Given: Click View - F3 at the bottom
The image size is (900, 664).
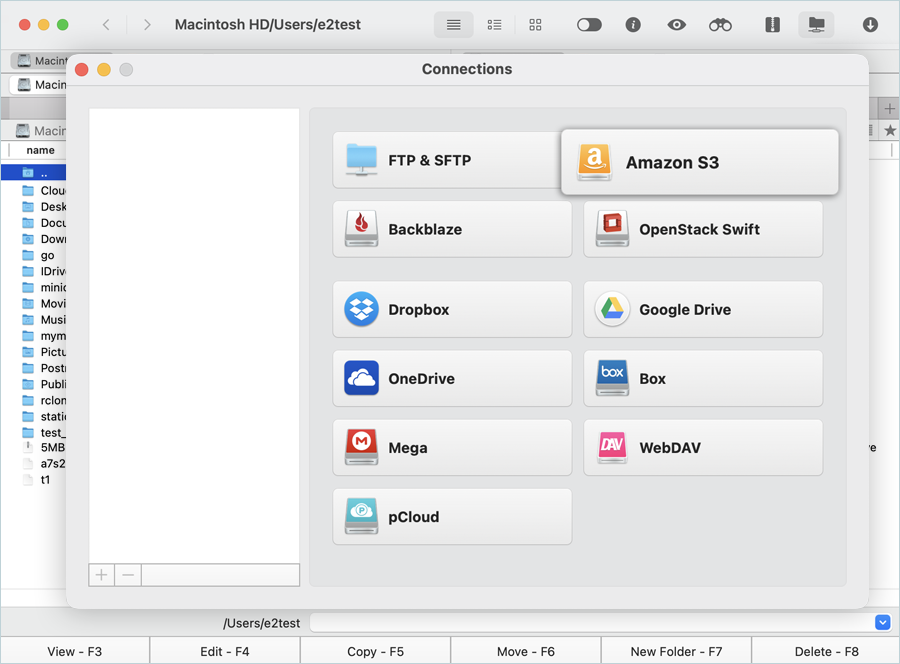Looking at the screenshot, I should (75, 651).
